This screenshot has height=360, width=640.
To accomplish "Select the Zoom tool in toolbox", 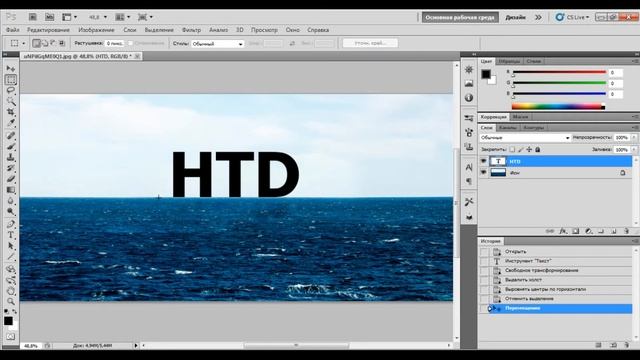I will [x=11, y=302].
